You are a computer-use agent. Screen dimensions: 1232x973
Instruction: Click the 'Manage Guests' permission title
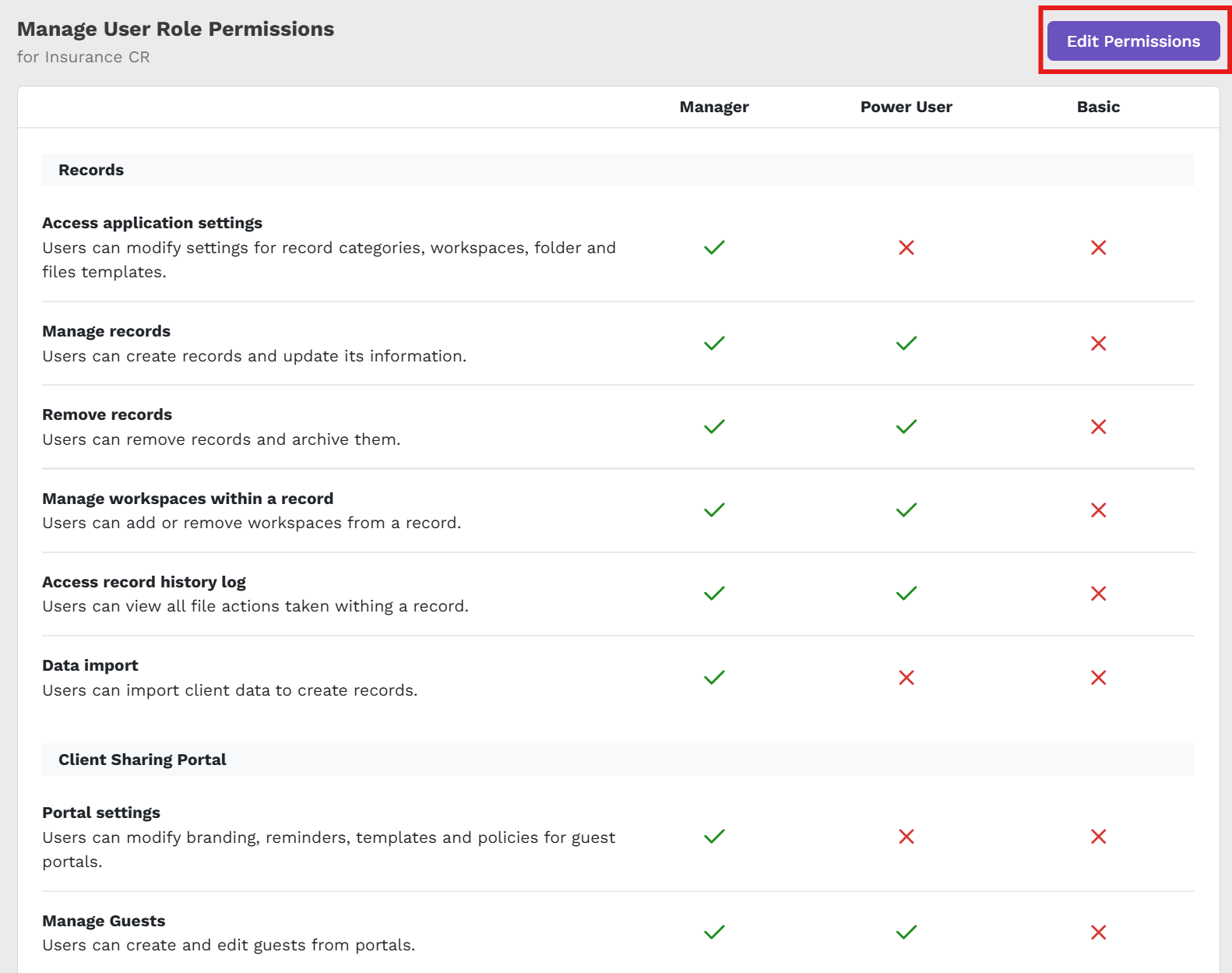pyautogui.click(x=104, y=921)
